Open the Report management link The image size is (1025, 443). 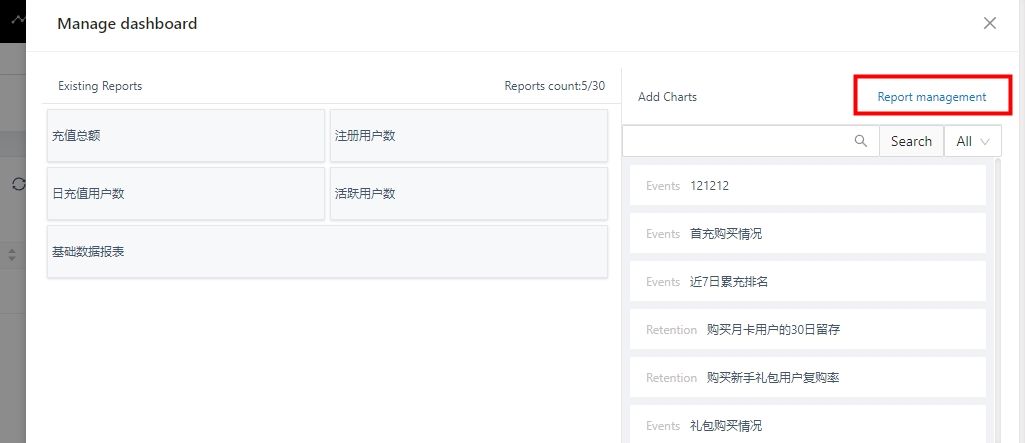pos(931,97)
